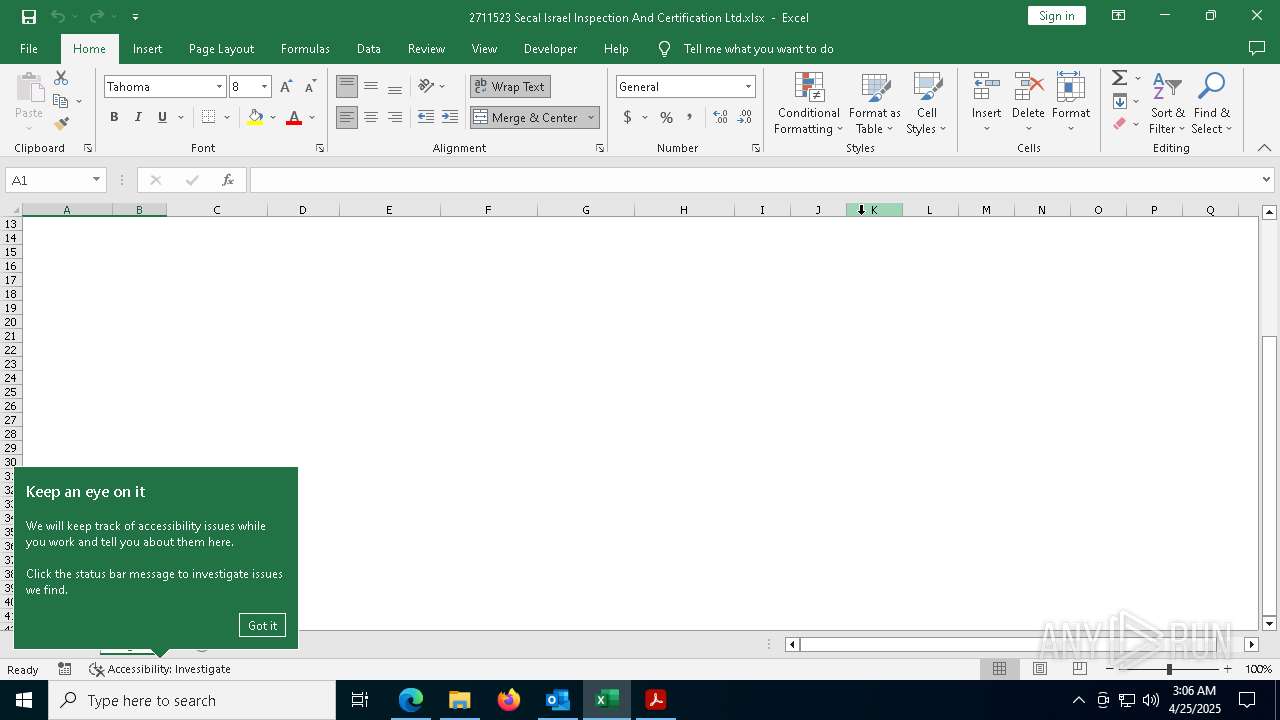Click the macro recording icon in status bar
1280x720 pixels.
pos(65,669)
